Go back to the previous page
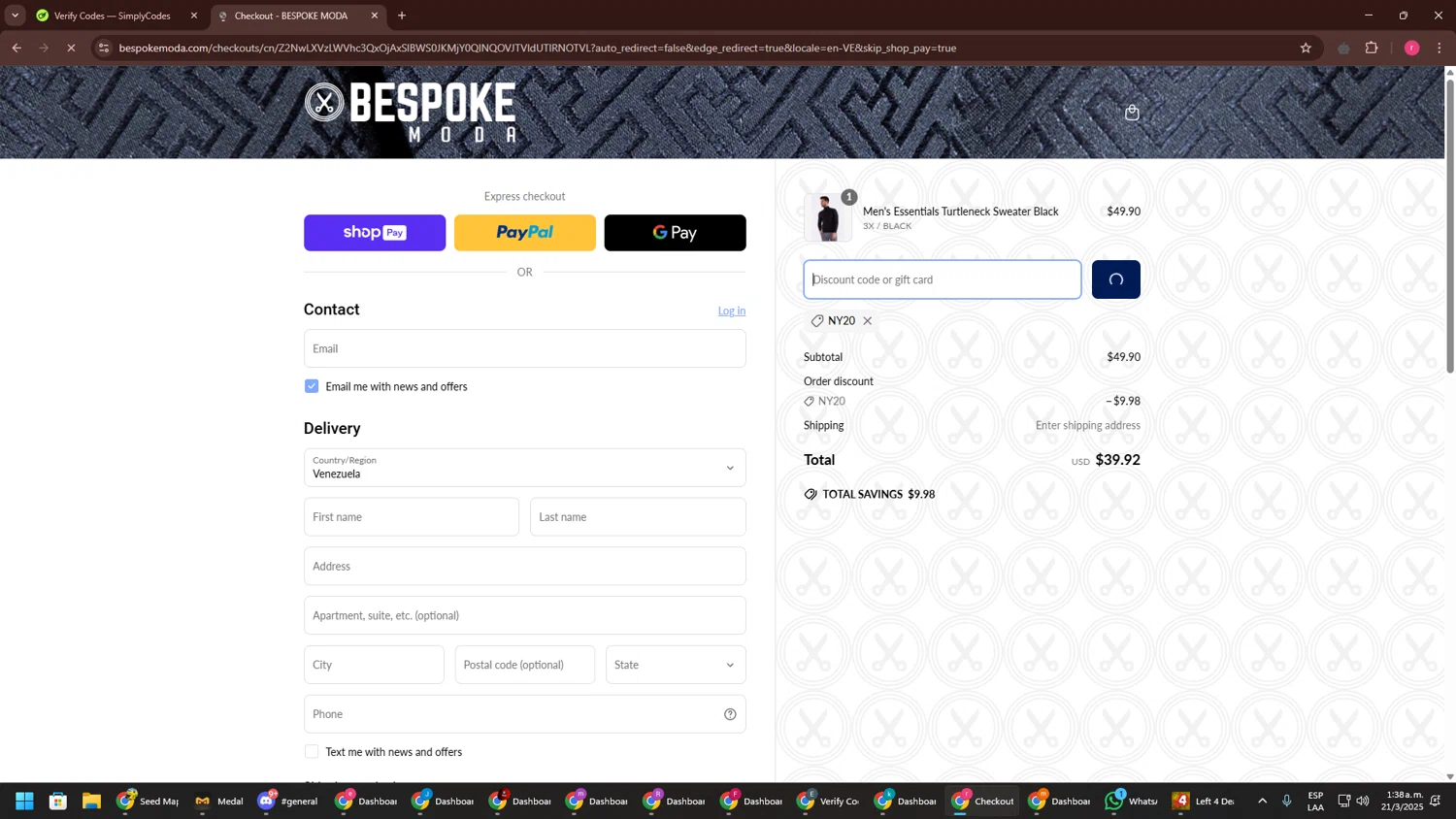1456x819 pixels. pyautogui.click(x=17, y=48)
